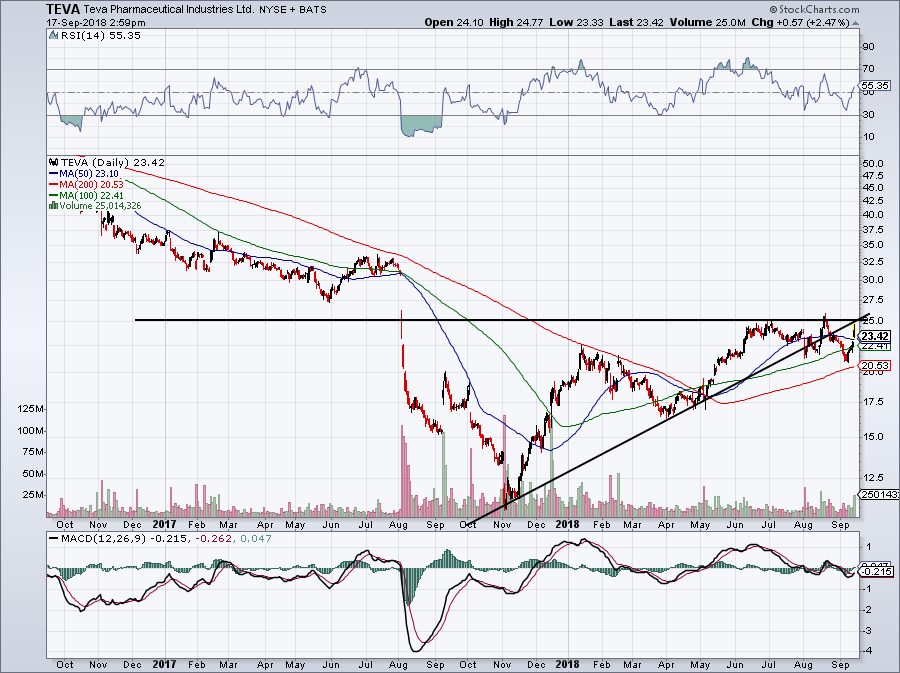The height and width of the screenshot is (673, 900).
Task: Click the red -0.262 MACD signal value
Action: click(212, 539)
